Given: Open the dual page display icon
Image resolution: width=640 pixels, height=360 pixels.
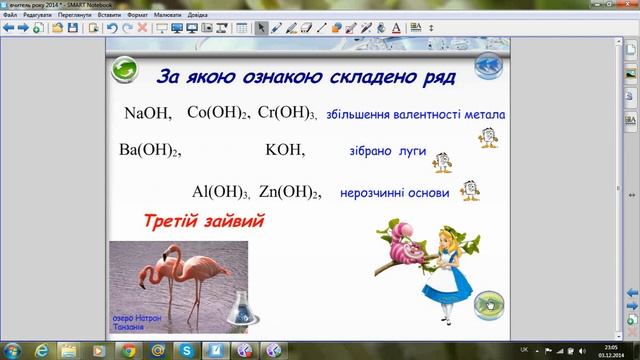Looking at the screenshot, I should point(192,28).
